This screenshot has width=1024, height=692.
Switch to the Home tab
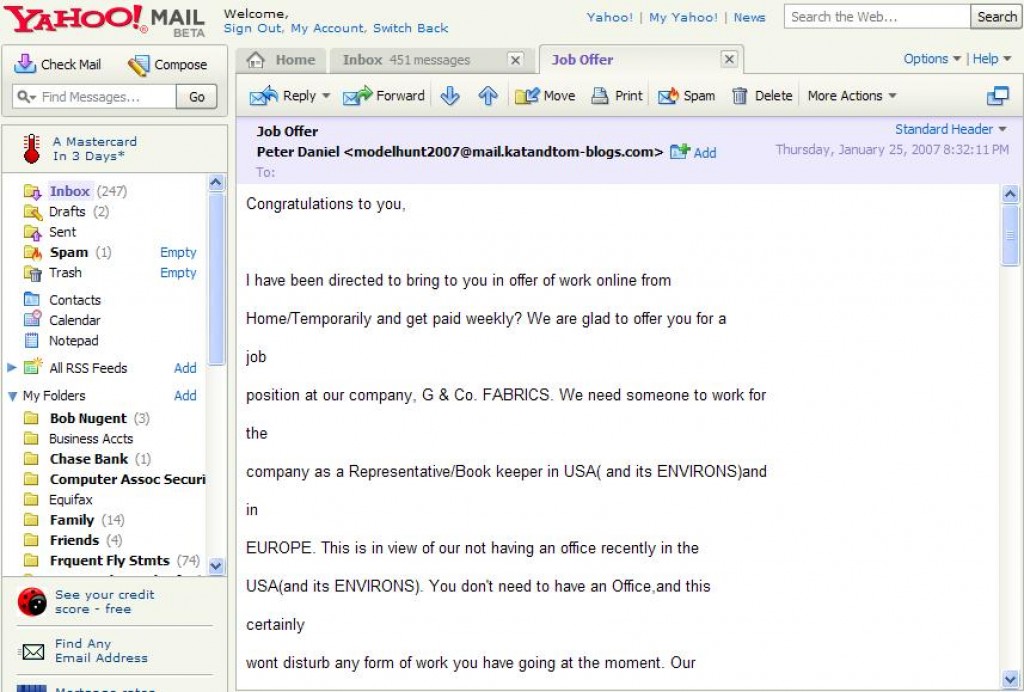coord(281,60)
